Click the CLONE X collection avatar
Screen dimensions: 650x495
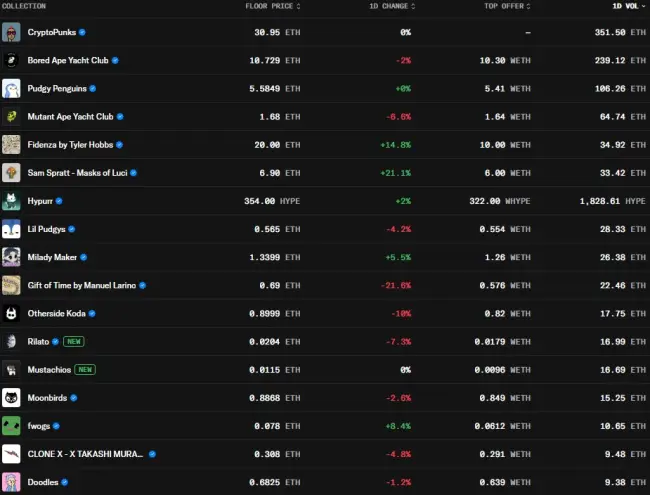coord(11,454)
